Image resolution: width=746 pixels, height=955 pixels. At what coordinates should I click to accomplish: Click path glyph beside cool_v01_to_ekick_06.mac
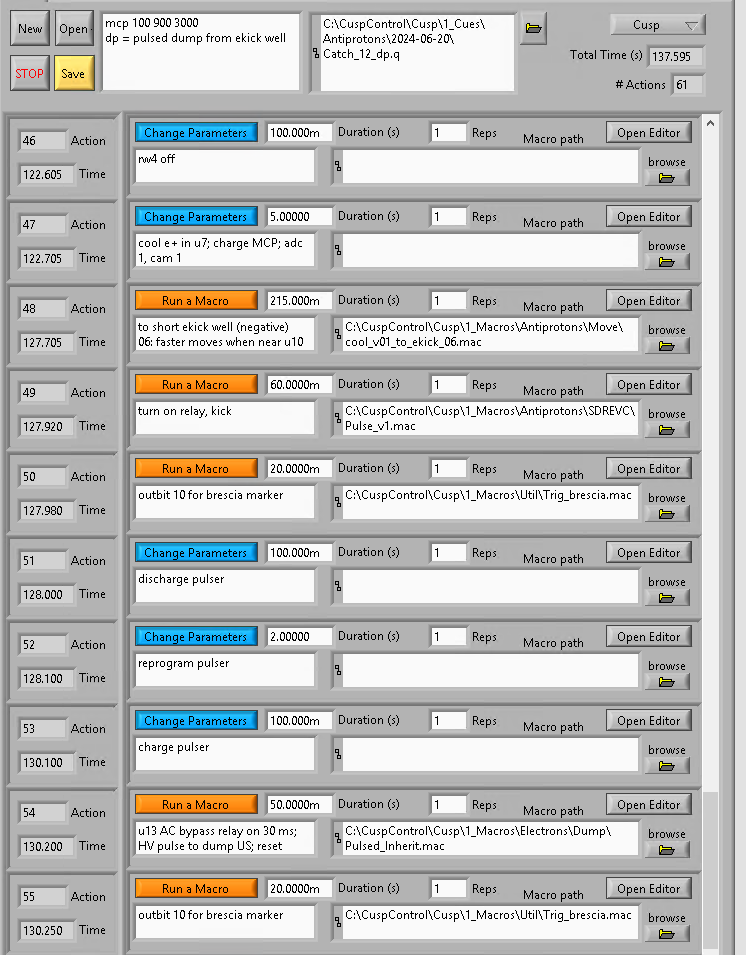337,334
